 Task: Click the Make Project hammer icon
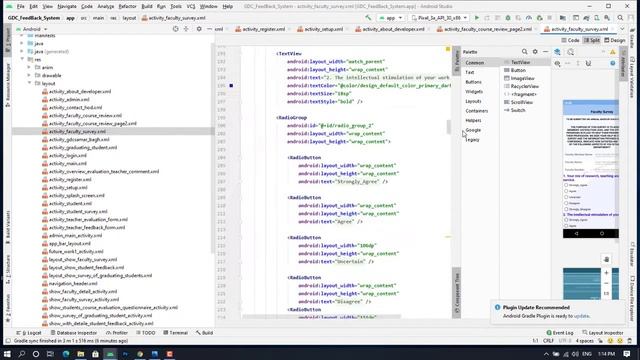[x=368, y=18]
